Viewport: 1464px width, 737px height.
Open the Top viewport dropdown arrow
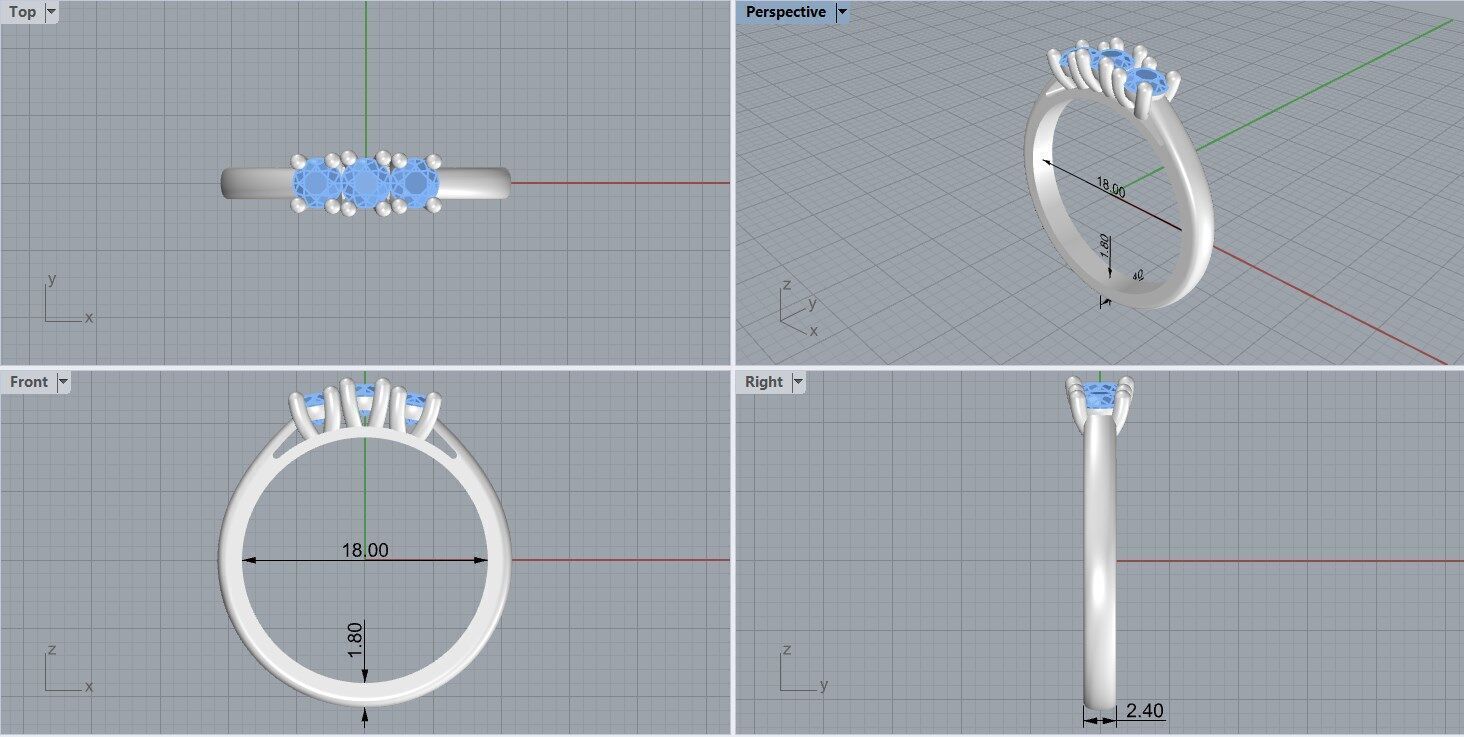(51, 12)
